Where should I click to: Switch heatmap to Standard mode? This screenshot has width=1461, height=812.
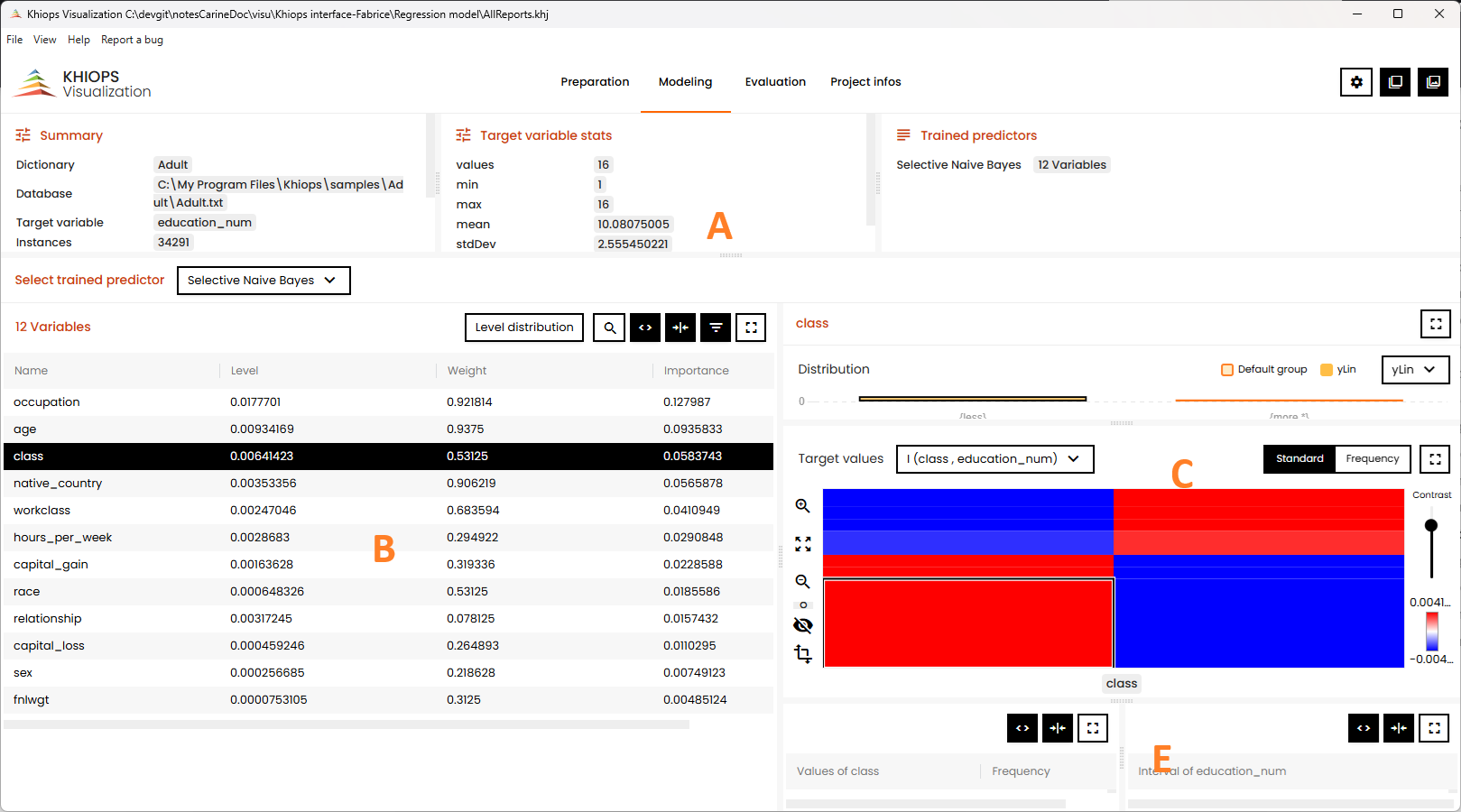pyautogui.click(x=1299, y=458)
